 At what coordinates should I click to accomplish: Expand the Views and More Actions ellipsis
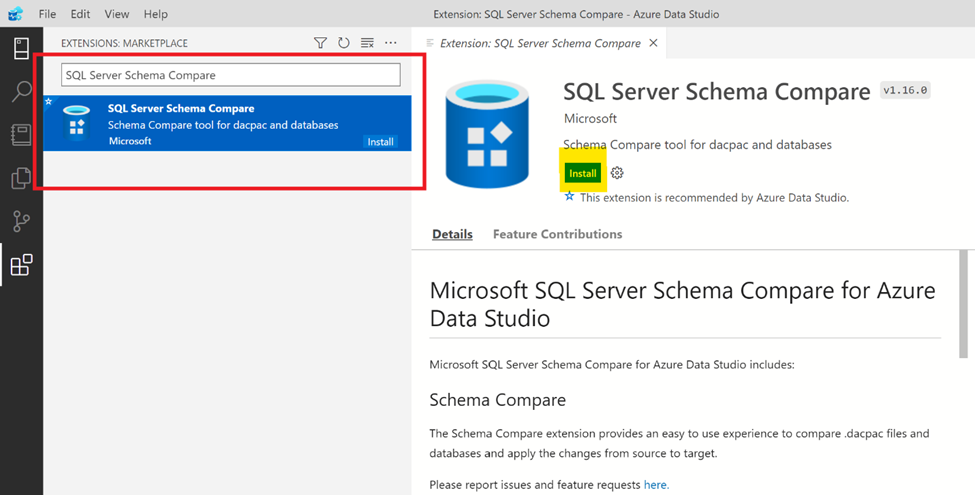[391, 43]
